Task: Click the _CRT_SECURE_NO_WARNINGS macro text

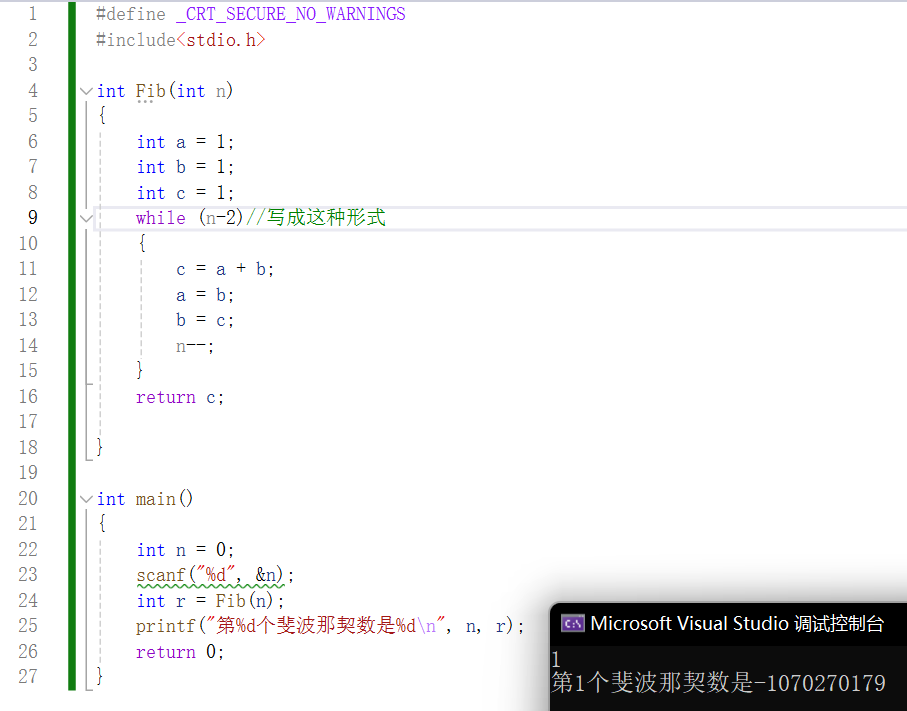Action: (291, 14)
